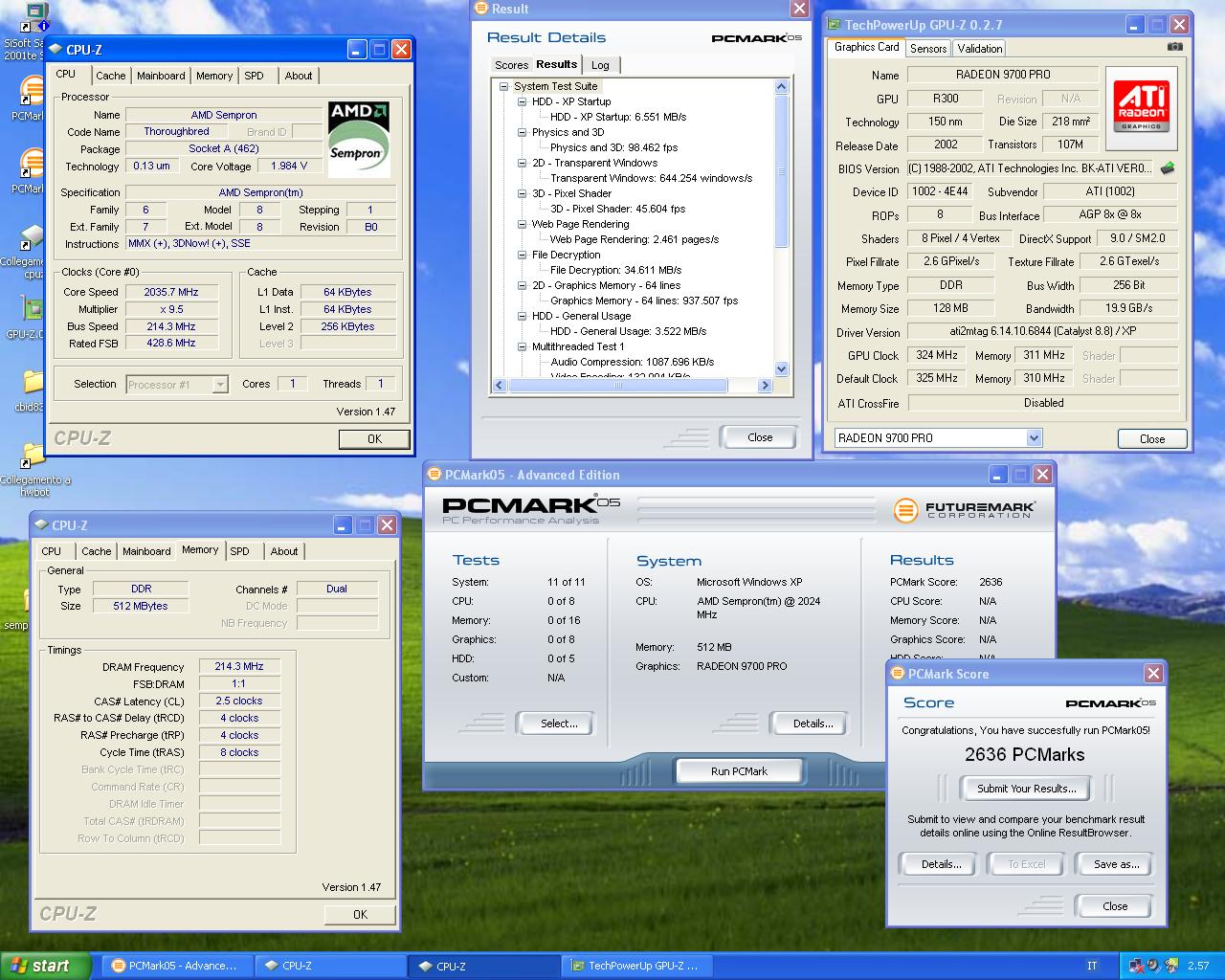Collapse the Physics and 3D node
This screenshot has width=1225, height=980.
click(x=522, y=132)
